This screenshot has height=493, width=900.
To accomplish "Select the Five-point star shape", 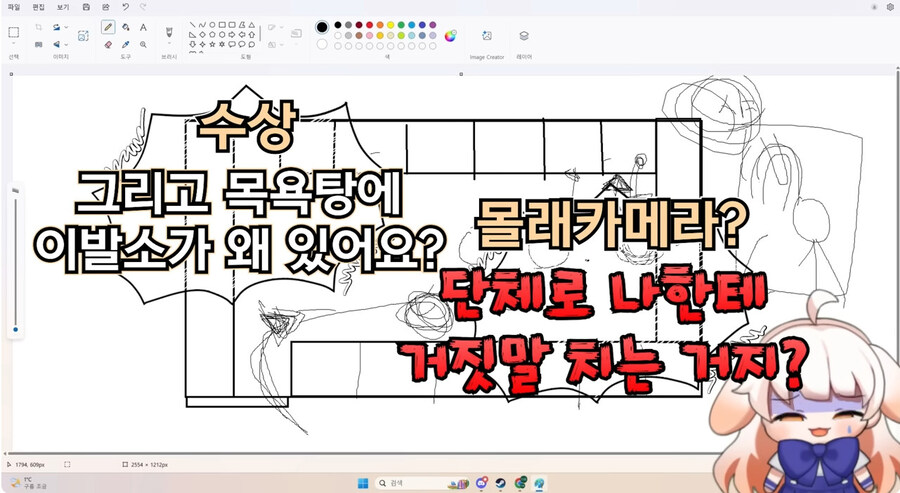I will (212, 44).
